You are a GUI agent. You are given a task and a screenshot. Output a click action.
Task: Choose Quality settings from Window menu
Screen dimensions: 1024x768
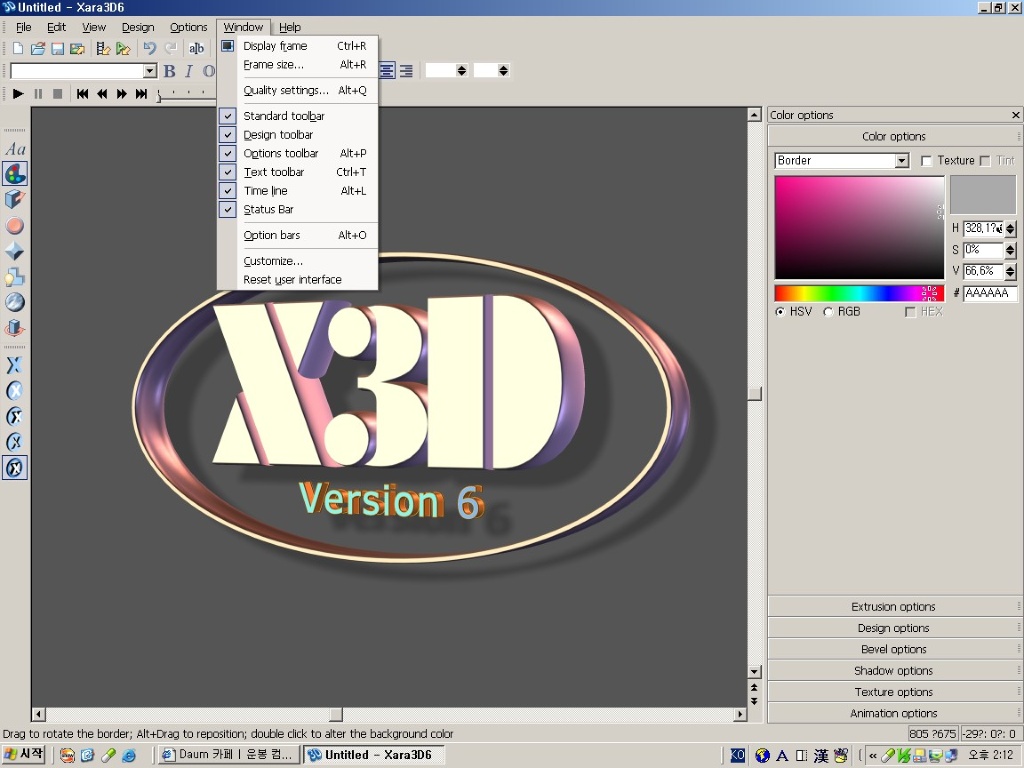coord(298,90)
